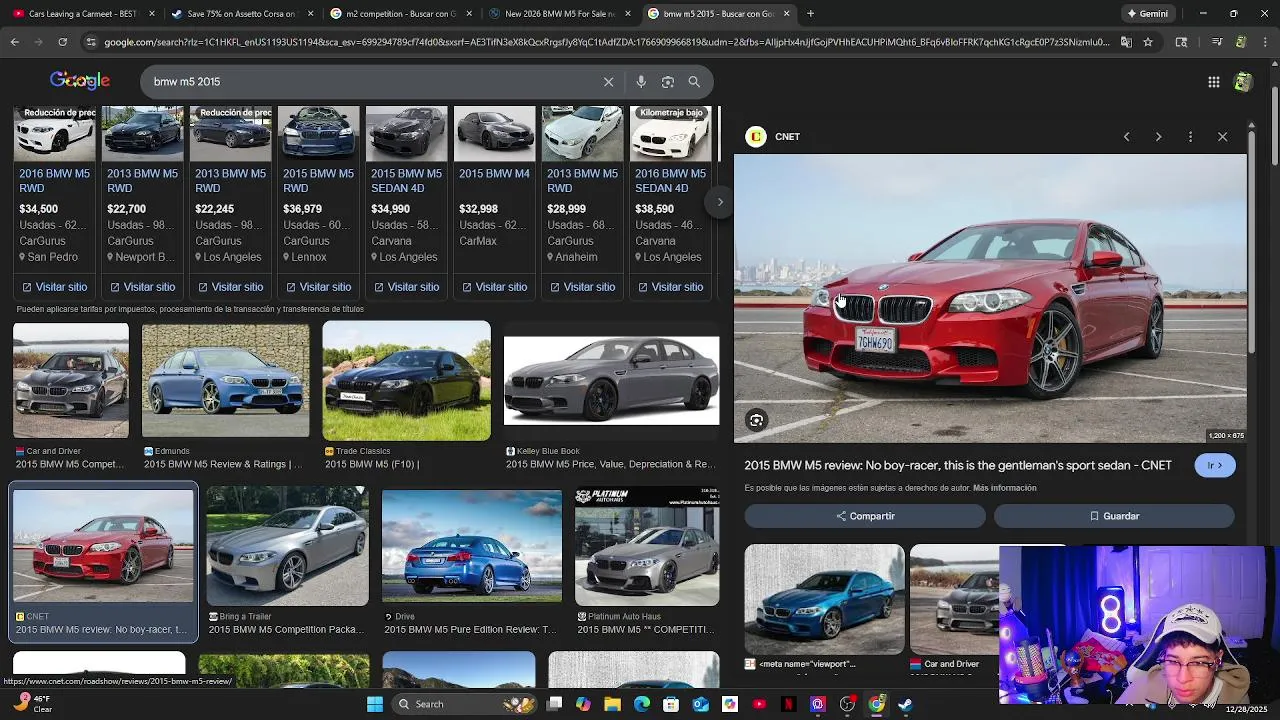Open the Más información copyright link
This screenshot has width=1280, height=720.
click(x=1005, y=488)
